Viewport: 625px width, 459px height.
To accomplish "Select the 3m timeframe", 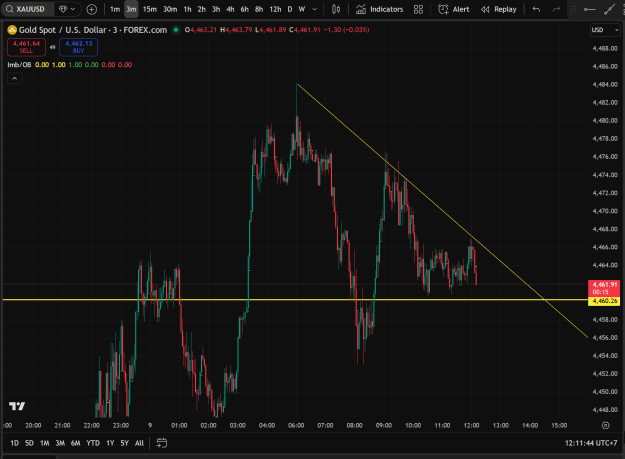I will [131, 9].
